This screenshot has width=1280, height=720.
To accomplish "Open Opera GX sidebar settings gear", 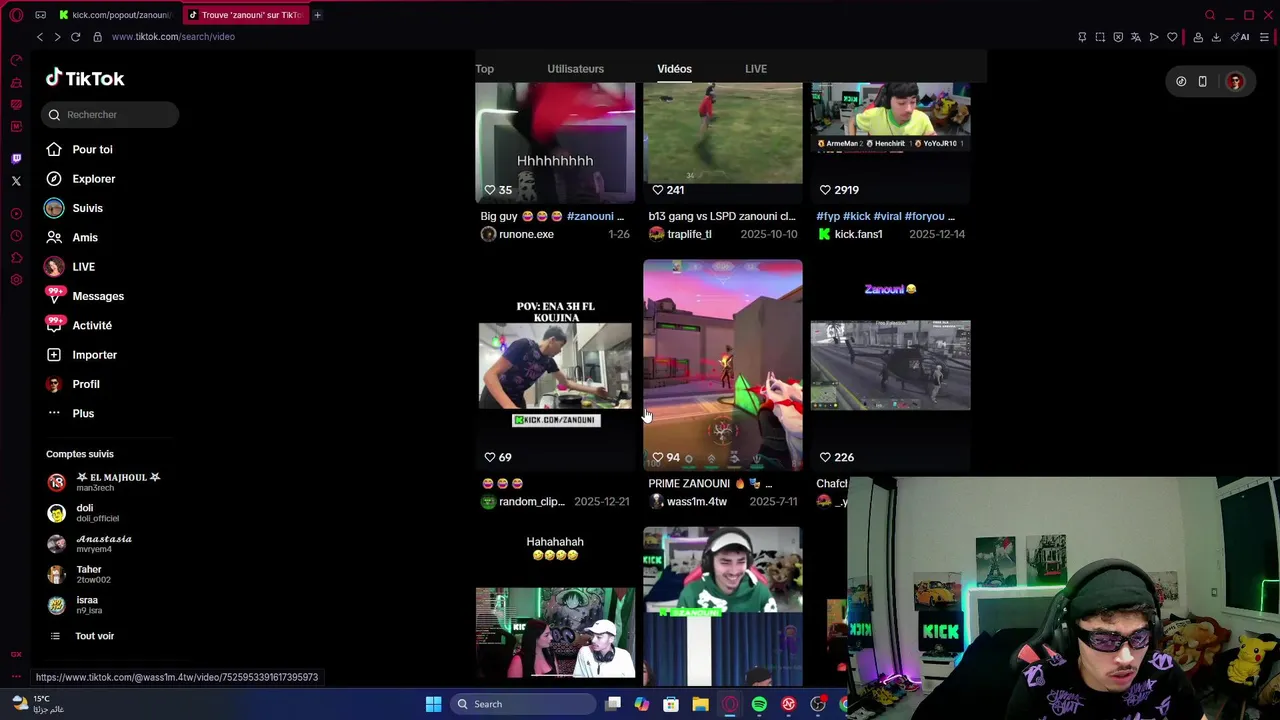I will pos(16,280).
